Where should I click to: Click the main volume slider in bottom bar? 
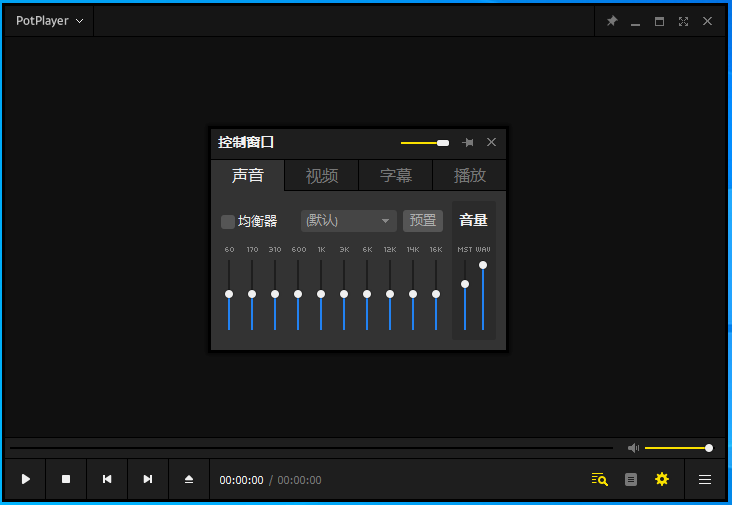coord(679,448)
